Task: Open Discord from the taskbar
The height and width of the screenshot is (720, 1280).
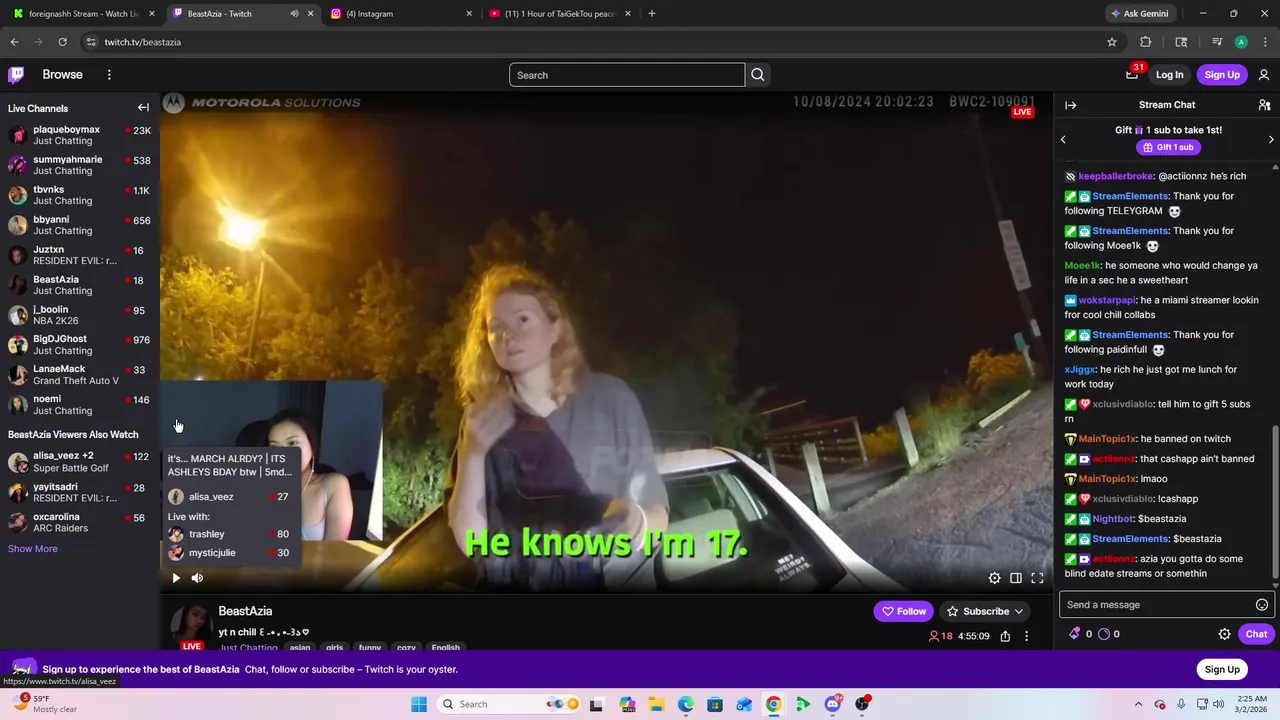Action: 833,704
